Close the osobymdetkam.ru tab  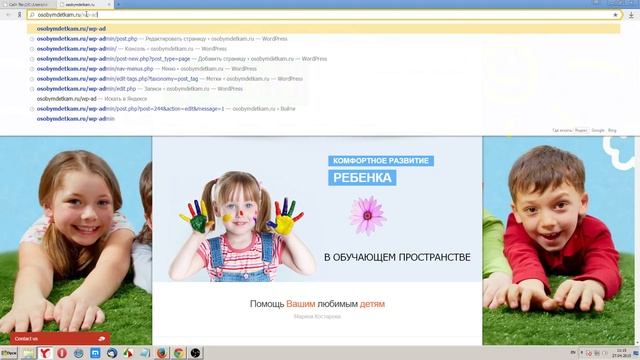point(109,4)
